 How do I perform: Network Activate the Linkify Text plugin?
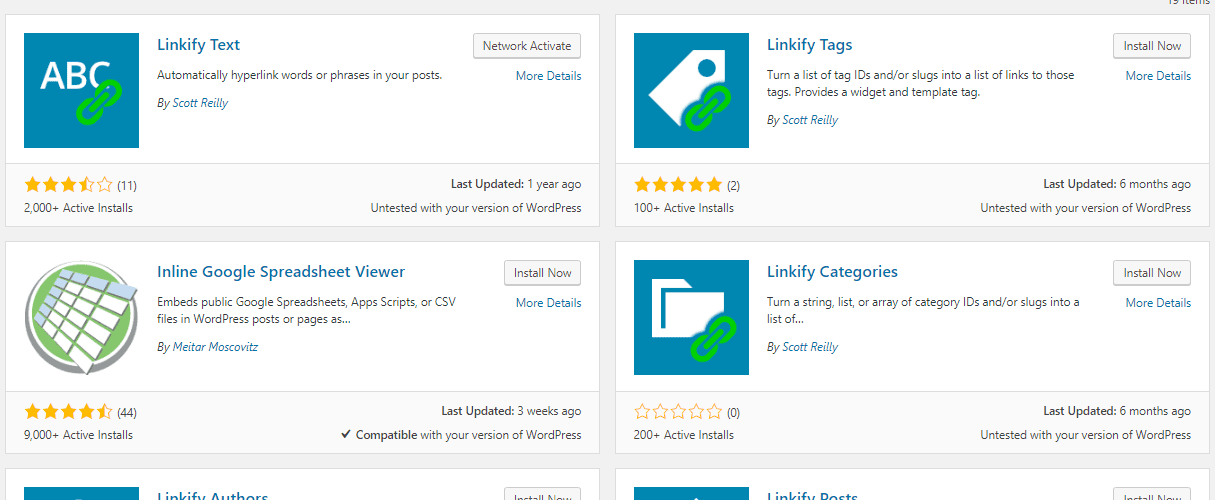coord(527,46)
